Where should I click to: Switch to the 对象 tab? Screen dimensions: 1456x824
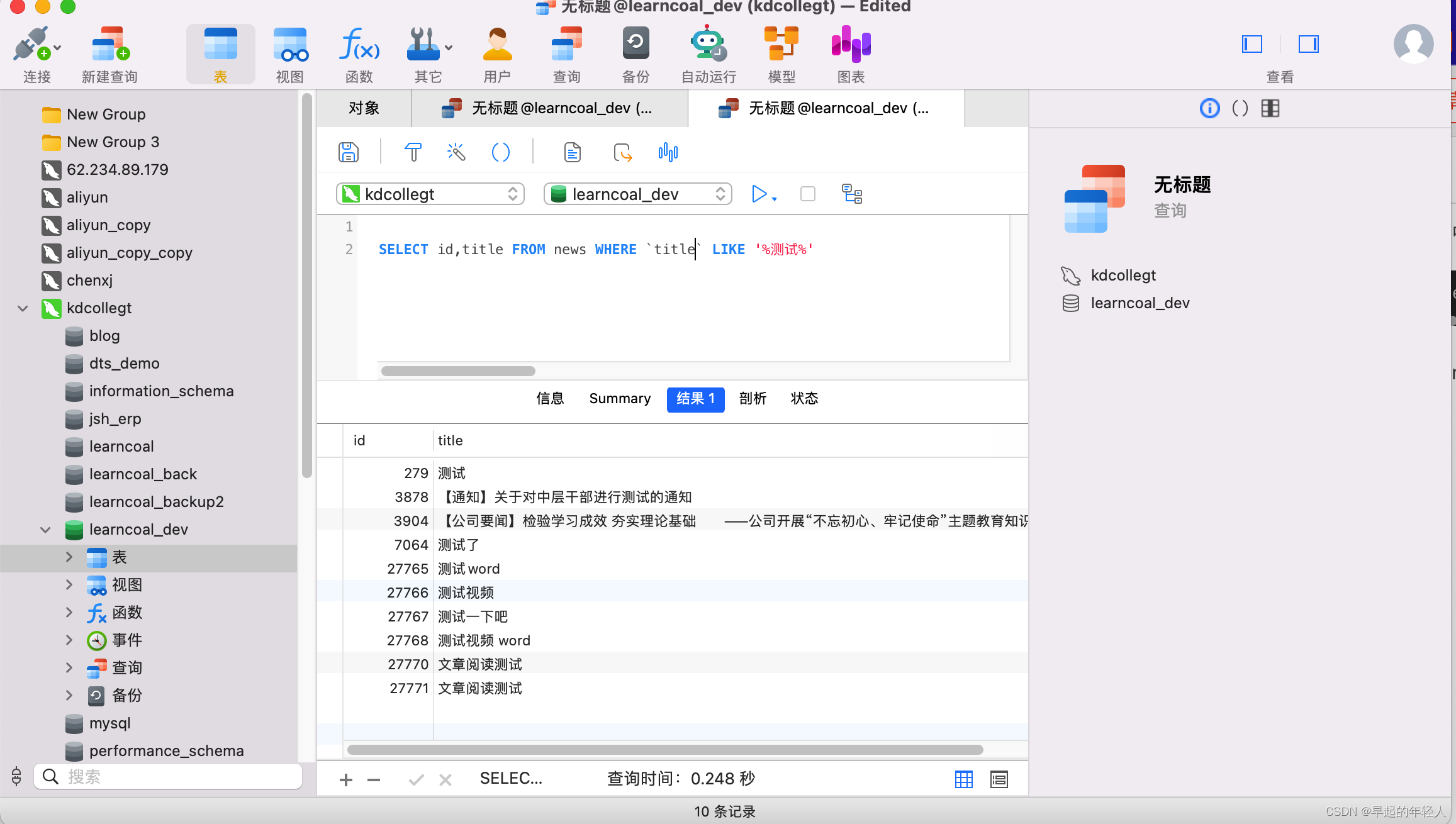pyautogui.click(x=364, y=108)
